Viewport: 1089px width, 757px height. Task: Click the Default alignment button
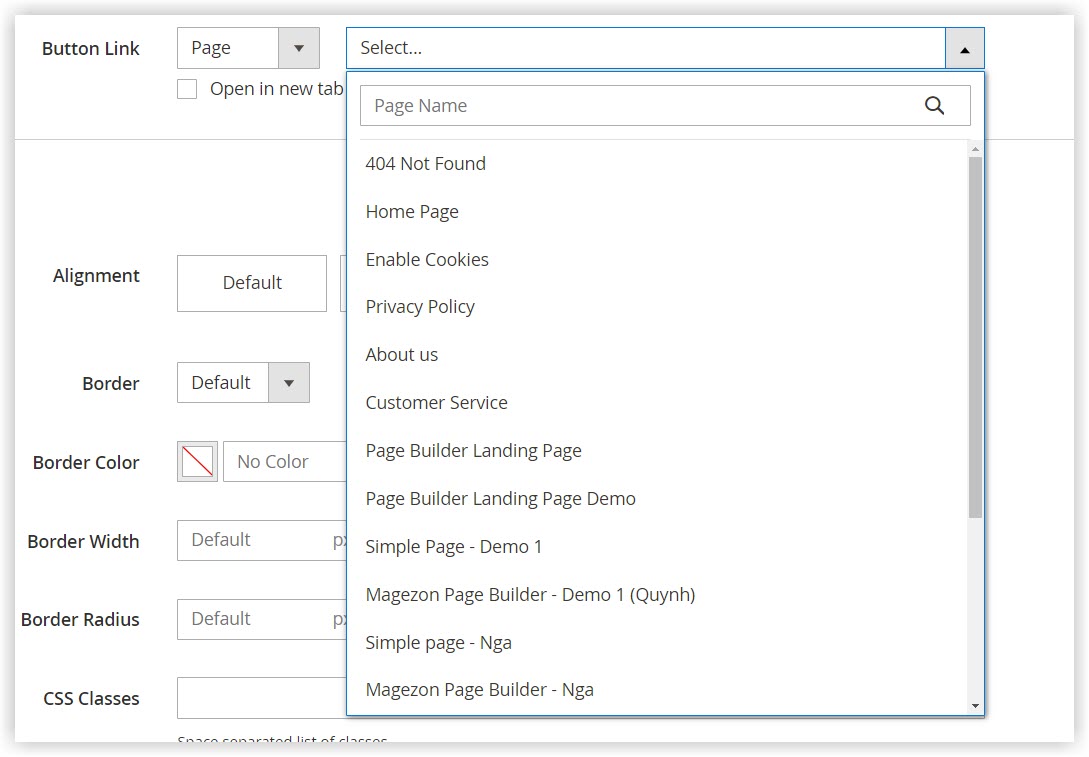click(x=252, y=283)
